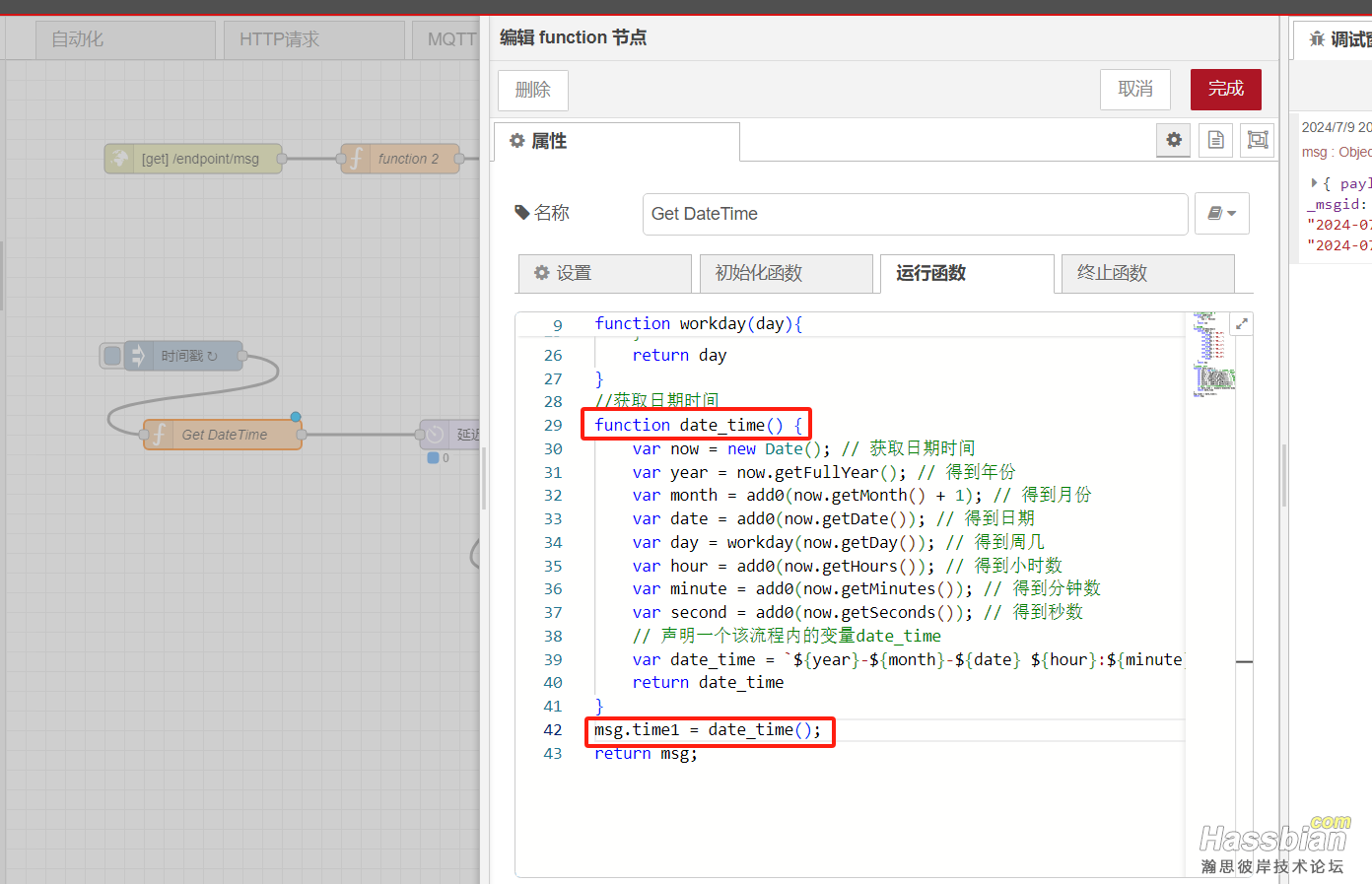The width and height of the screenshot is (1372, 884).
Task: Switch to the 终止函数 tab
Action: pyautogui.click(x=1148, y=273)
